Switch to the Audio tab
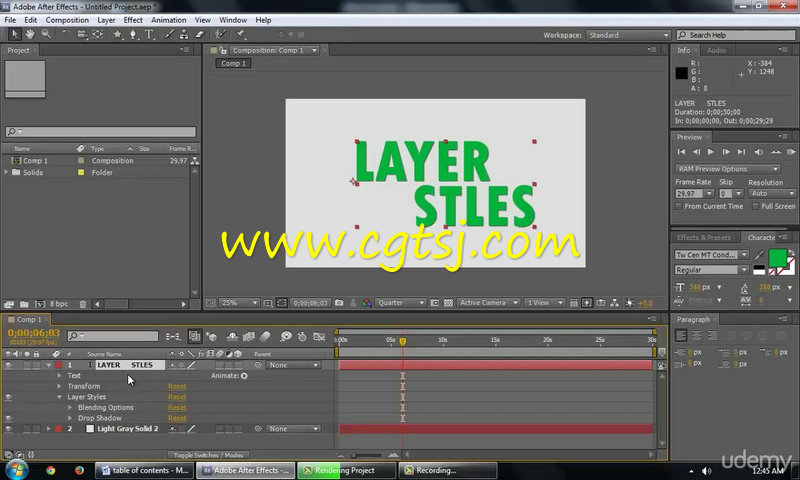 pos(716,50)
